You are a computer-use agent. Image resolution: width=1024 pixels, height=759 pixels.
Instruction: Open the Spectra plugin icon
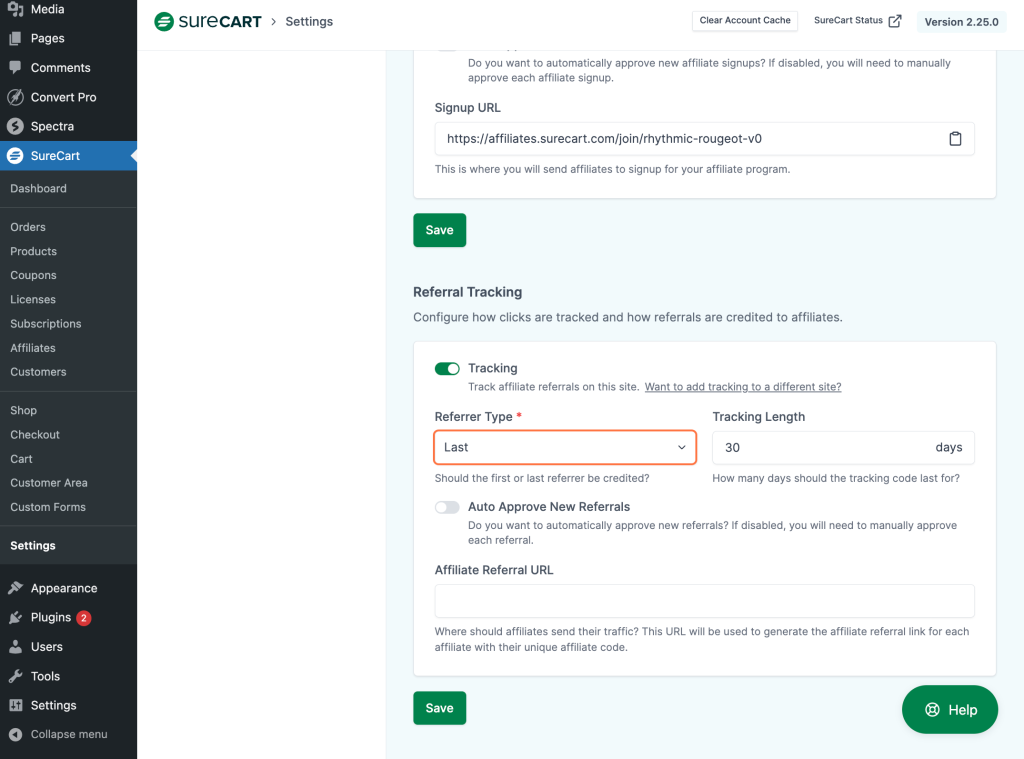tap(14, 126)
